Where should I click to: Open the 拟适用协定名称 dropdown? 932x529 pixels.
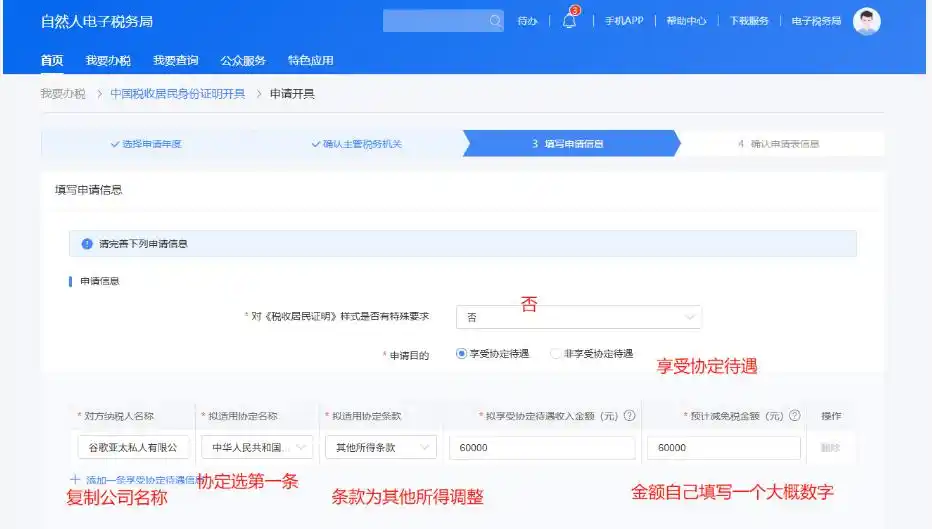[x=257, y=448]
